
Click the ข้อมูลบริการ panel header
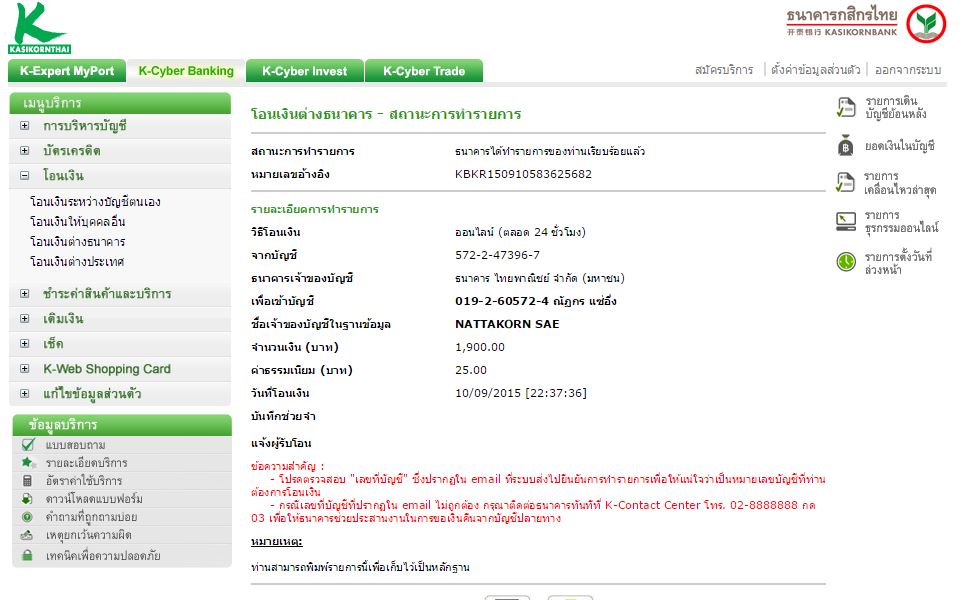pos(122,425)
